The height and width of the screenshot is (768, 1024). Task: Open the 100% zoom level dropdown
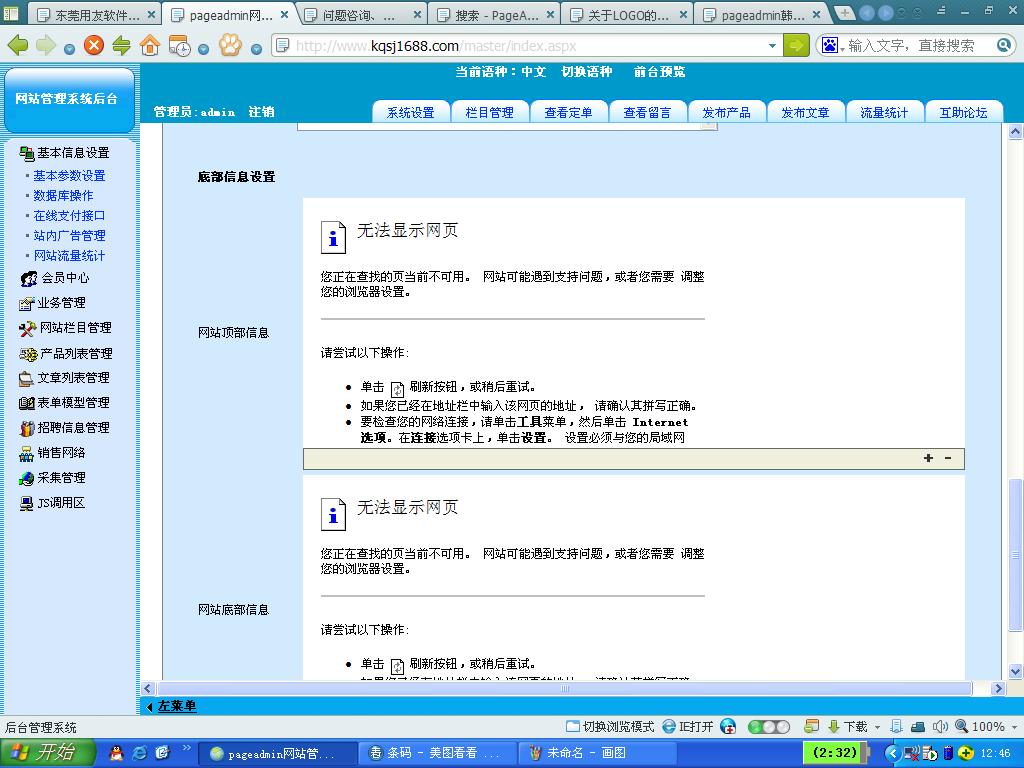click(1012, 727)
